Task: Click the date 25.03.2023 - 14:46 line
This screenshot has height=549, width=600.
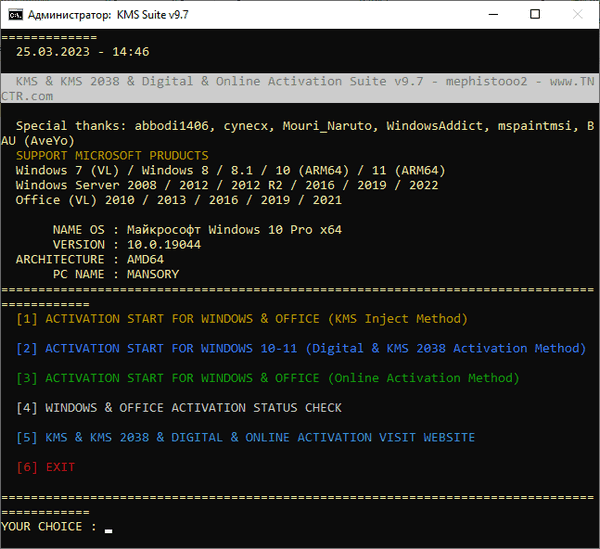Action: click(82, 51)
